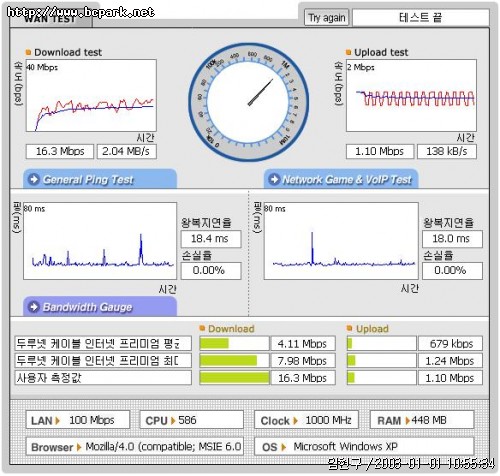The width and height of the screenshot is (500, 476).
Task: Open the Bandwidth Gauge header
Action: pyautogui.click(x=100, y=306)
